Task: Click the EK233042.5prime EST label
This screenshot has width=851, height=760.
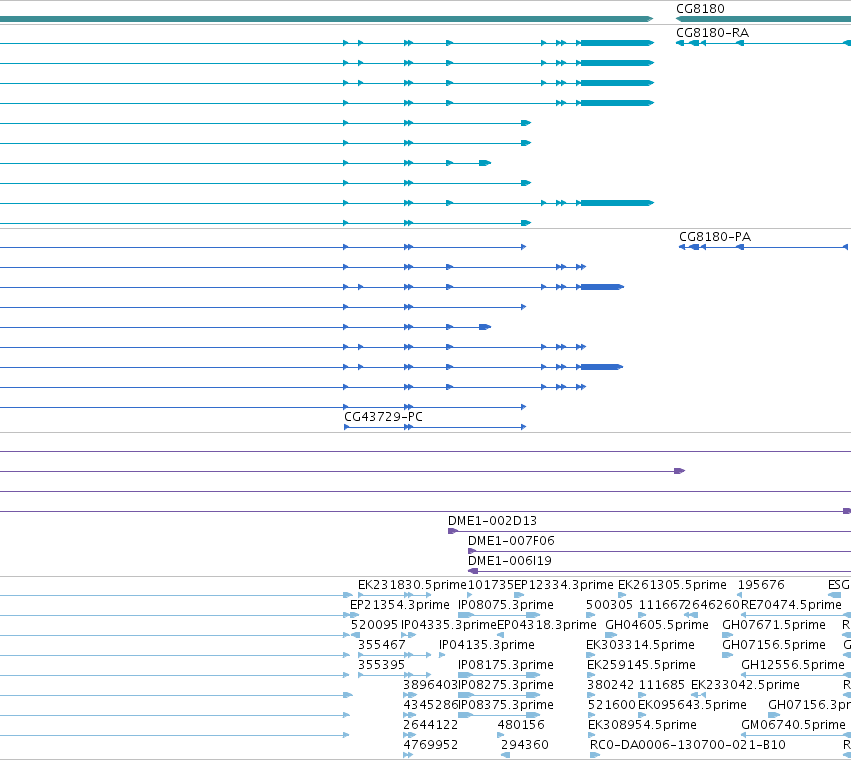Action: coord(745,685)
